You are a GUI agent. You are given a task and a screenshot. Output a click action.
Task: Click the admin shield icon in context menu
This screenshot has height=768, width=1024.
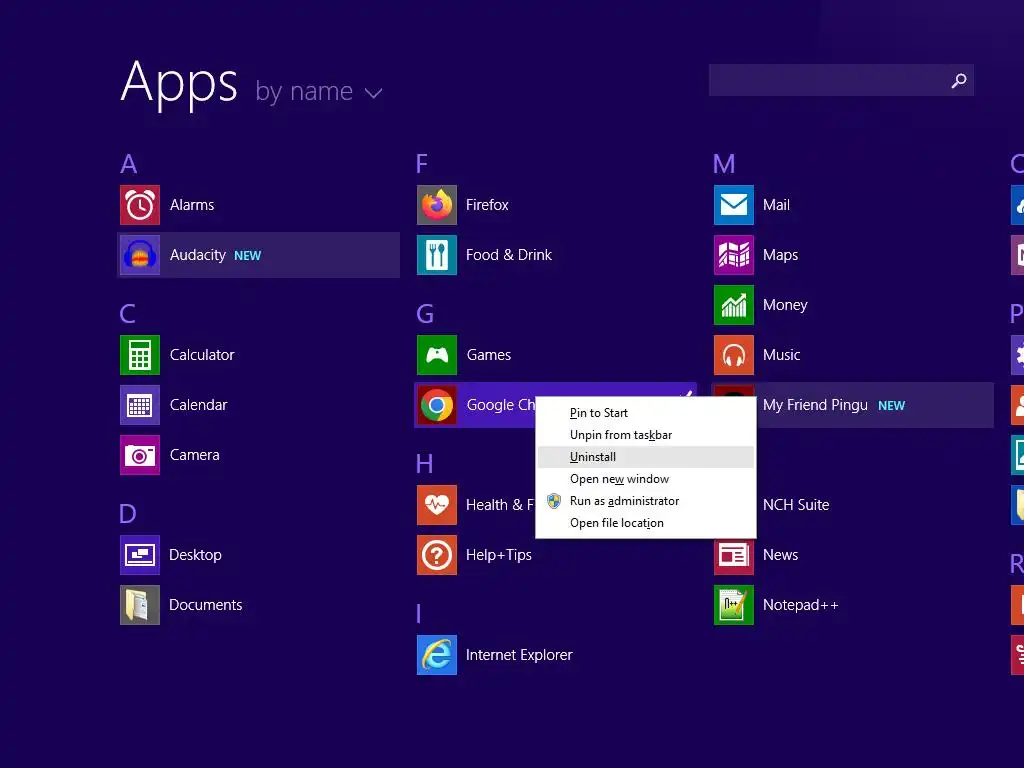(554, 501)
